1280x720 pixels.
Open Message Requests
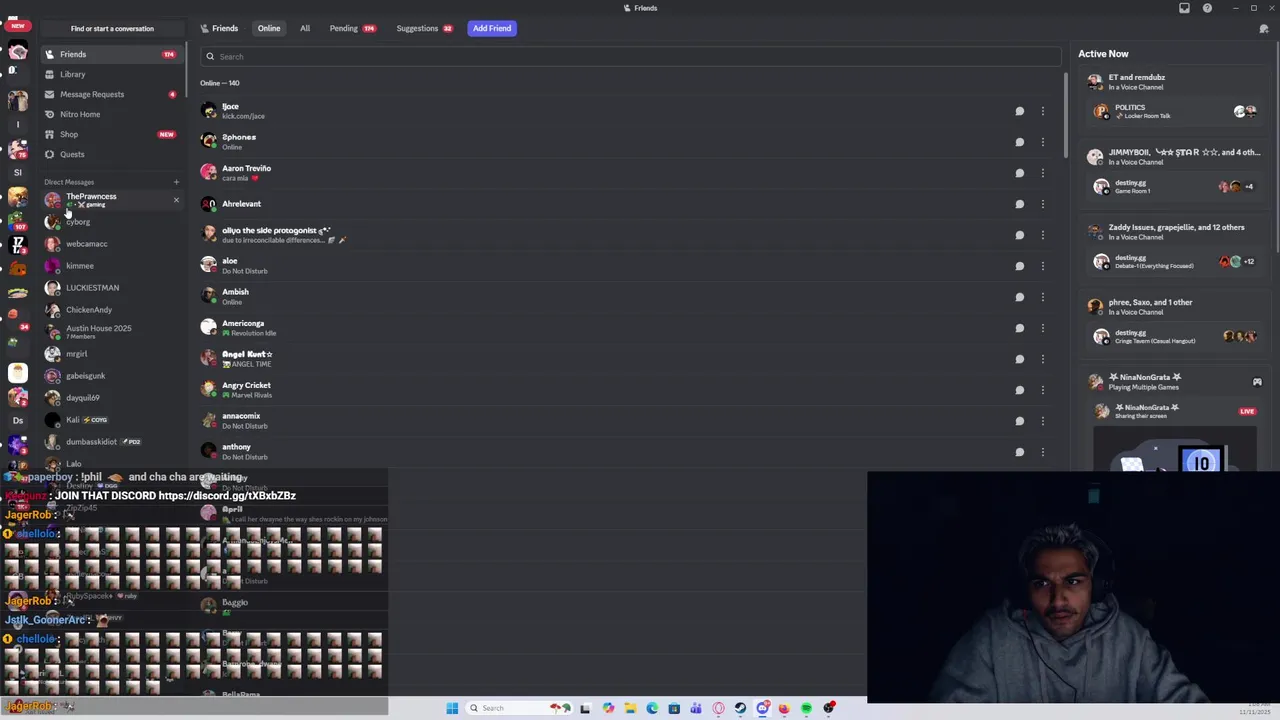pyautogui.click(x=110, y=94)
